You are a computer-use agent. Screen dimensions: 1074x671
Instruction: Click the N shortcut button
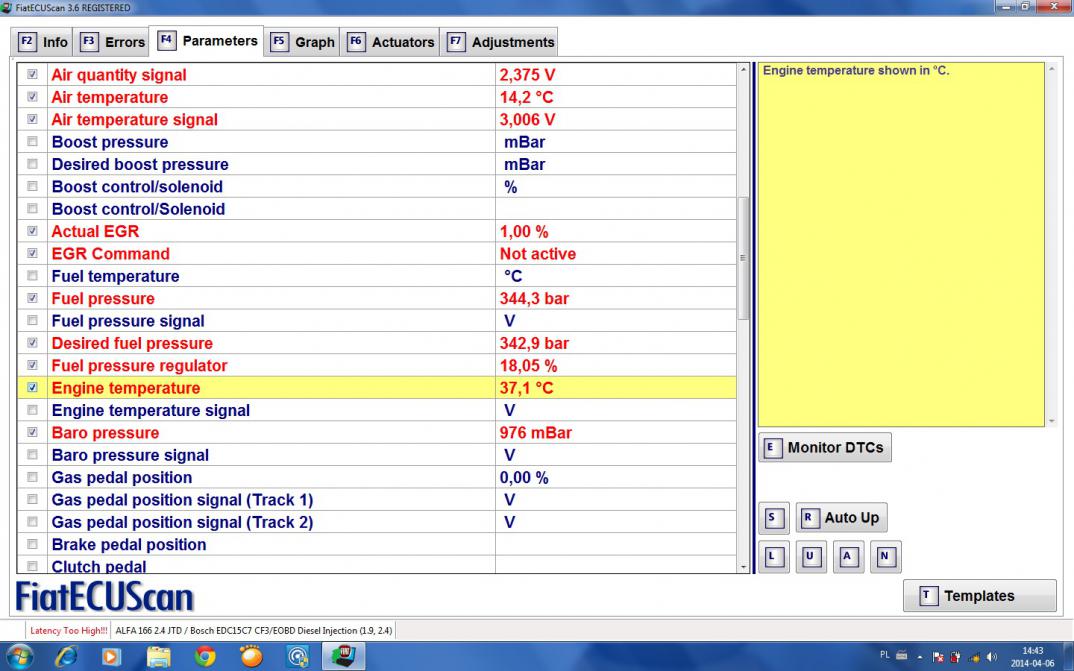[885, 557]
